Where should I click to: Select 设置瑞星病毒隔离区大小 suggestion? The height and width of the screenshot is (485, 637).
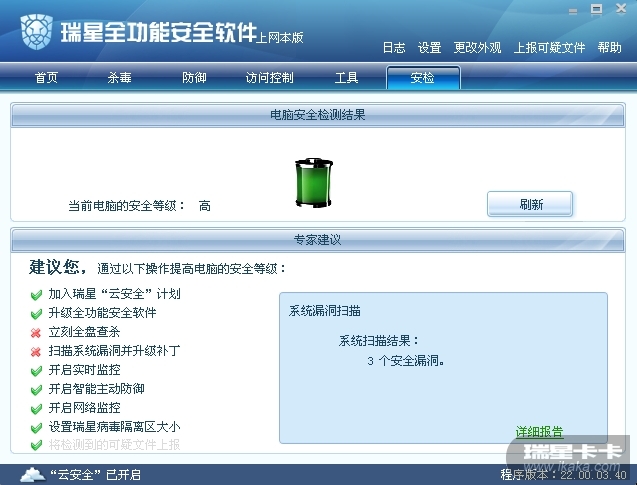point(114,426)
